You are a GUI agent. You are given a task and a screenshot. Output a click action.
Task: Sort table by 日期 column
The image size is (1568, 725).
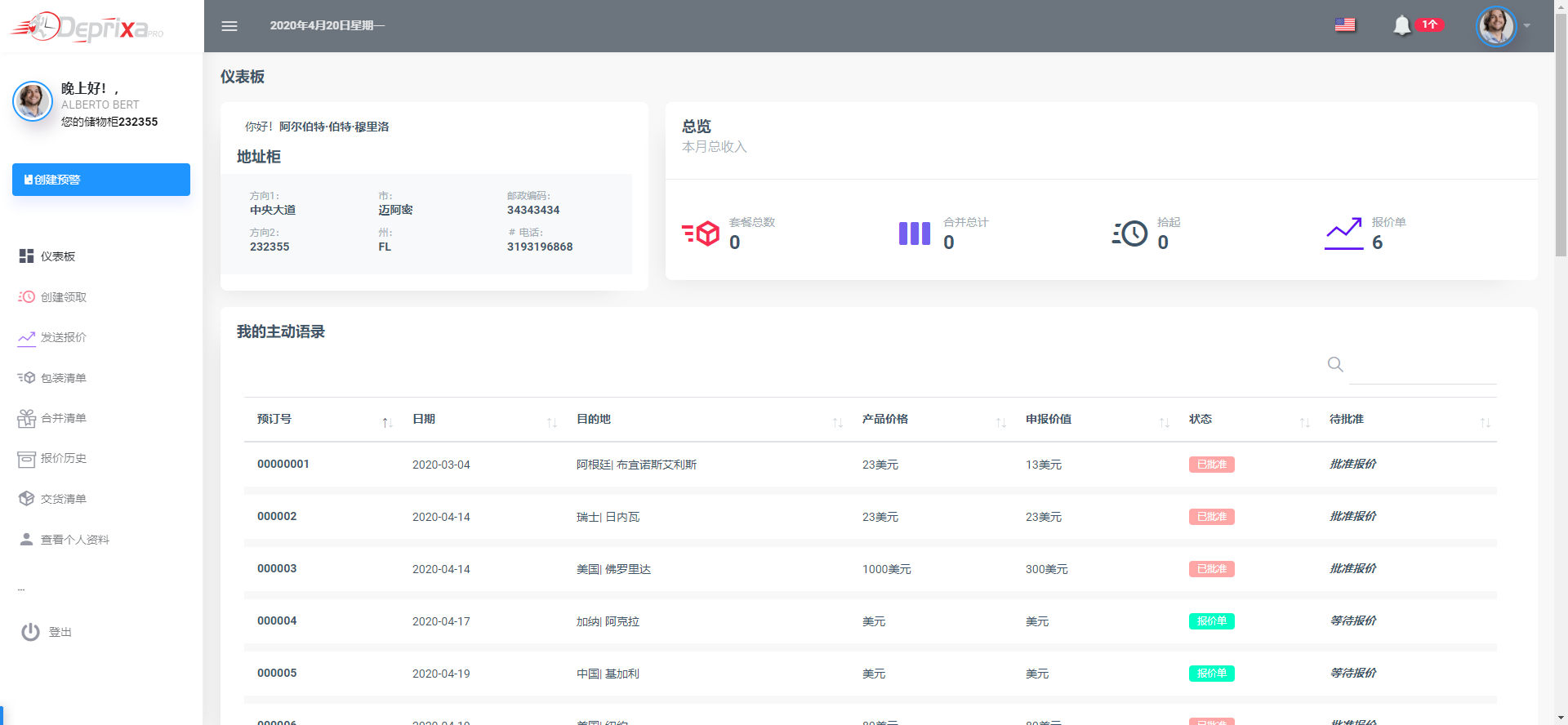(x=482, y=420)
